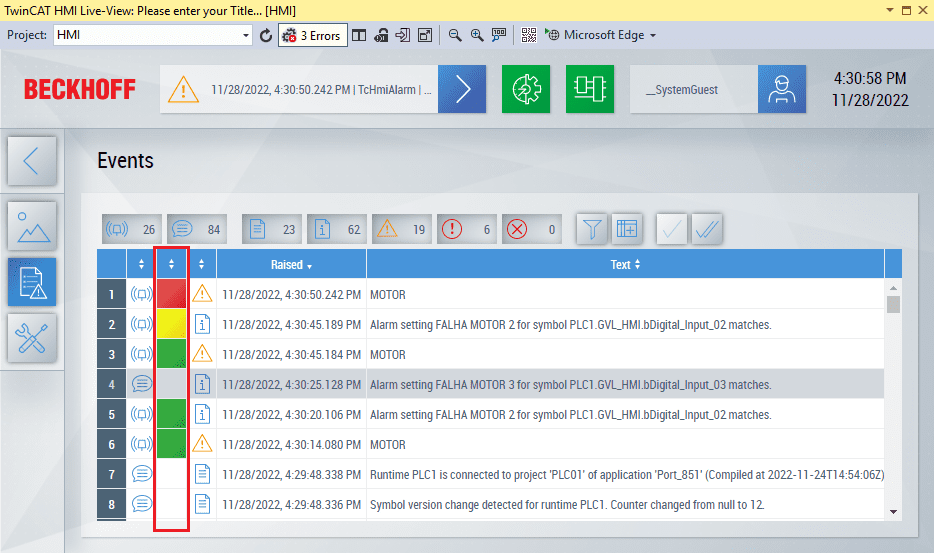Click the _SystemGuest user field

694,89
